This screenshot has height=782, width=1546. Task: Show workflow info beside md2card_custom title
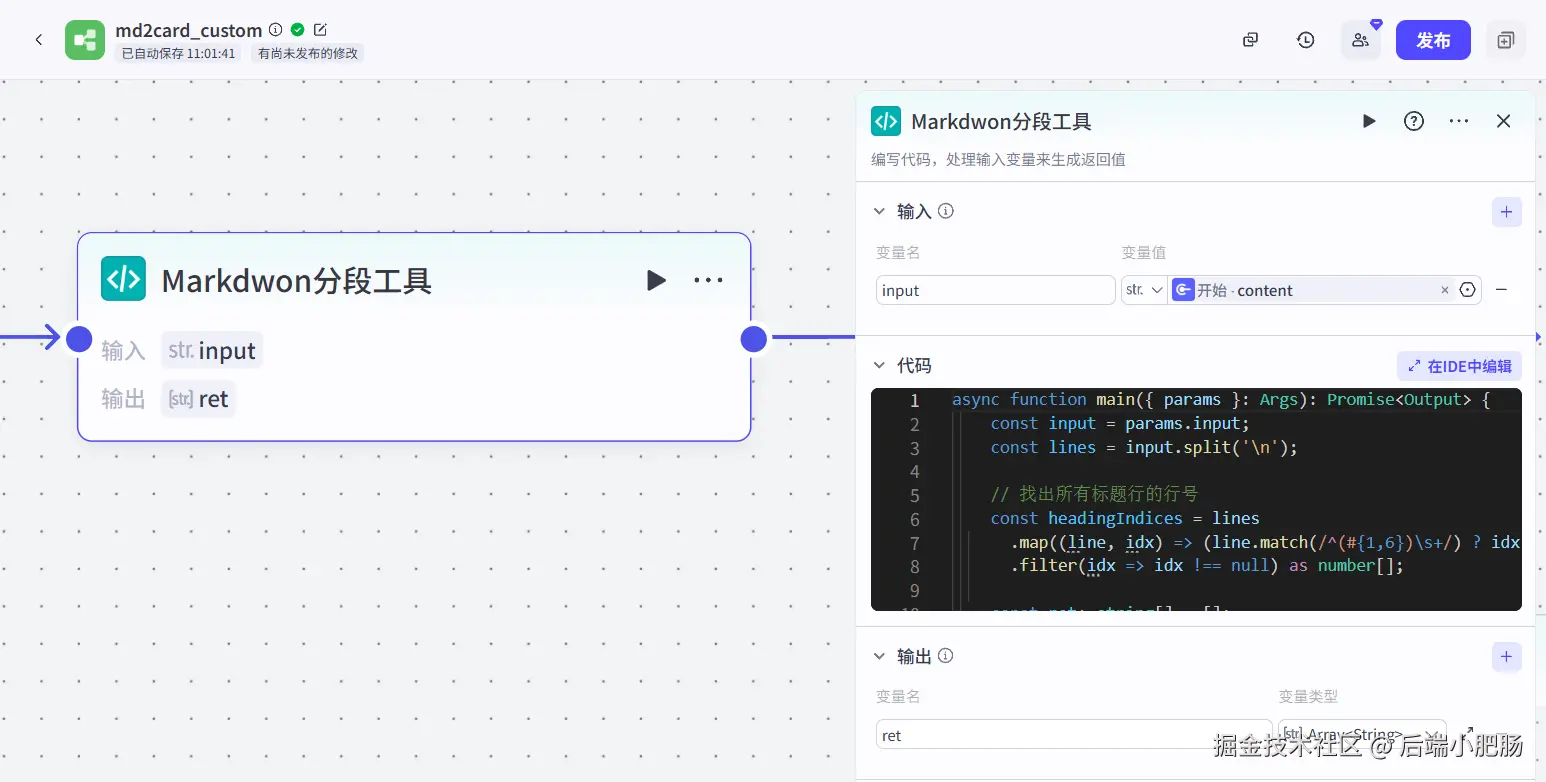click(x=276, y=30)
